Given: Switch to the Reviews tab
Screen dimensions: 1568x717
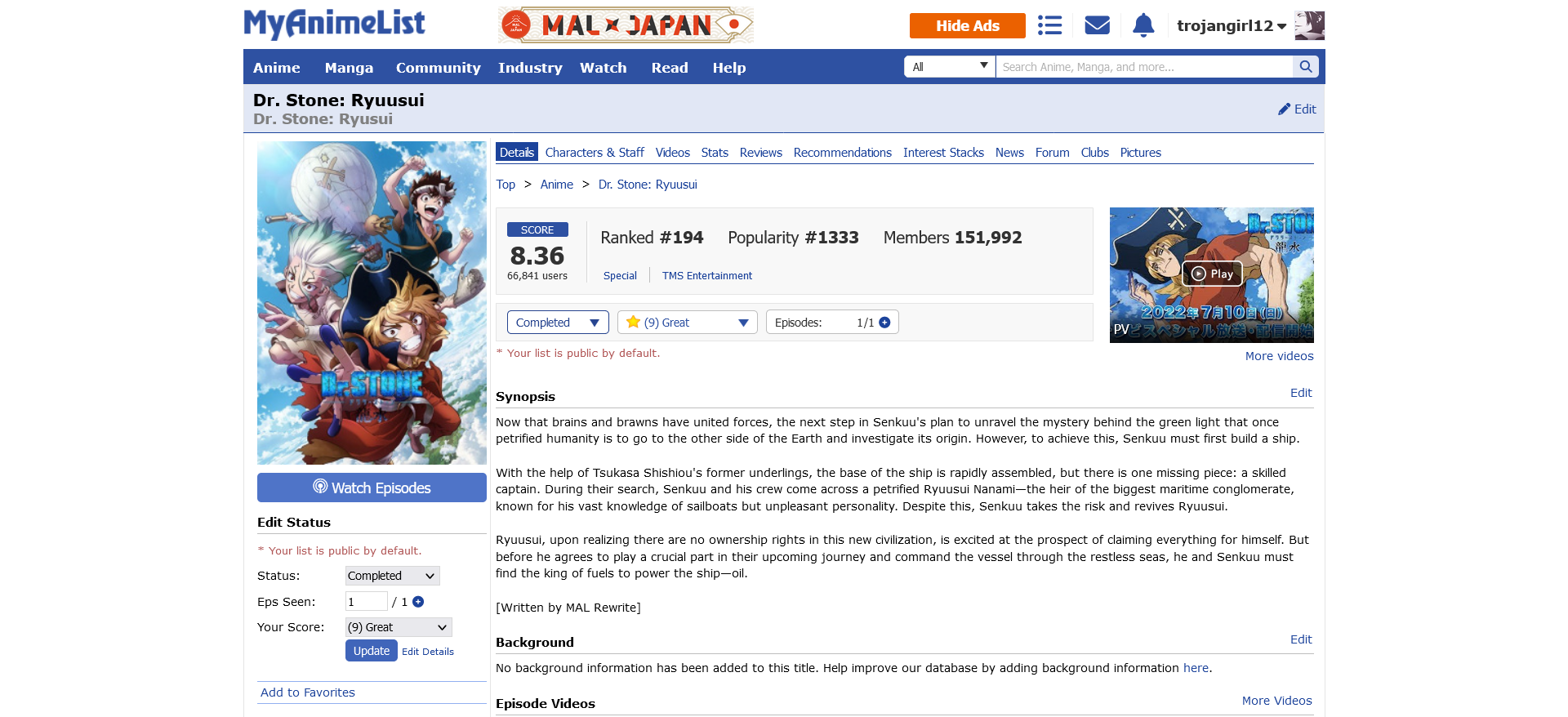Looking at the screenshot, I should pyautogui.click(x=761, y=153).
